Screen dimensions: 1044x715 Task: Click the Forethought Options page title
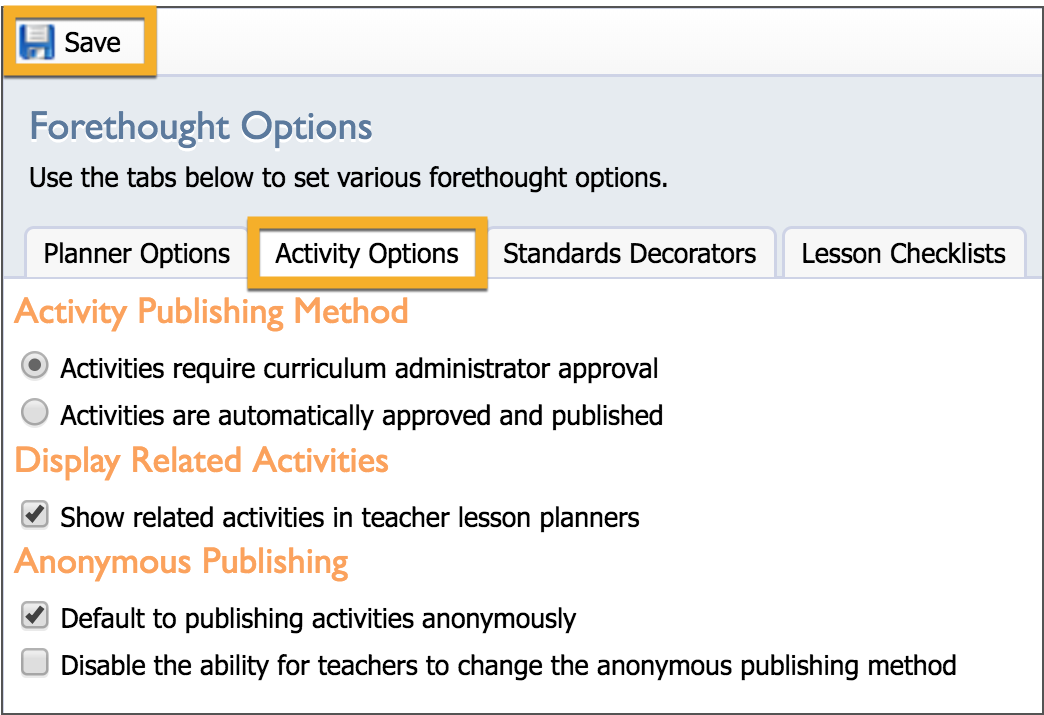tap(201, 126)
